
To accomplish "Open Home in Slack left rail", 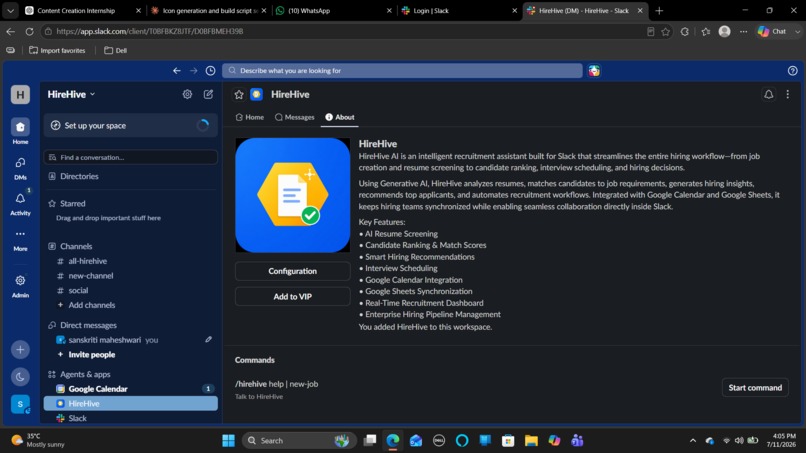I will click(20, 131).
